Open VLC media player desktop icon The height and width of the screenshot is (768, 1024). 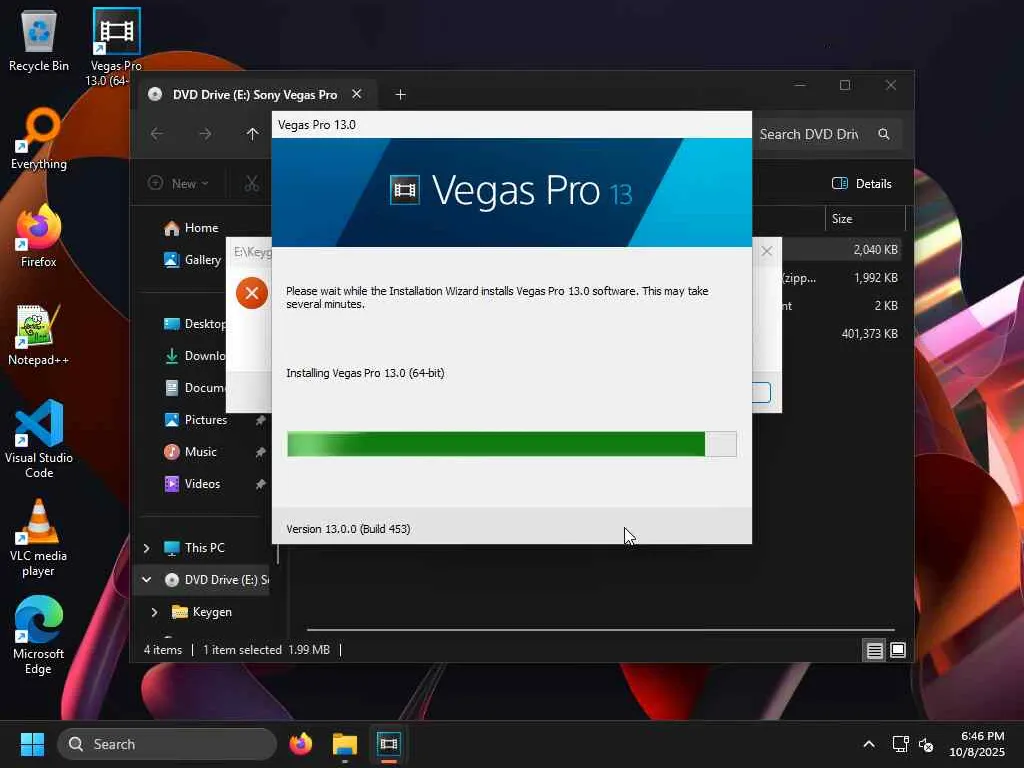(x=39, y=538)
